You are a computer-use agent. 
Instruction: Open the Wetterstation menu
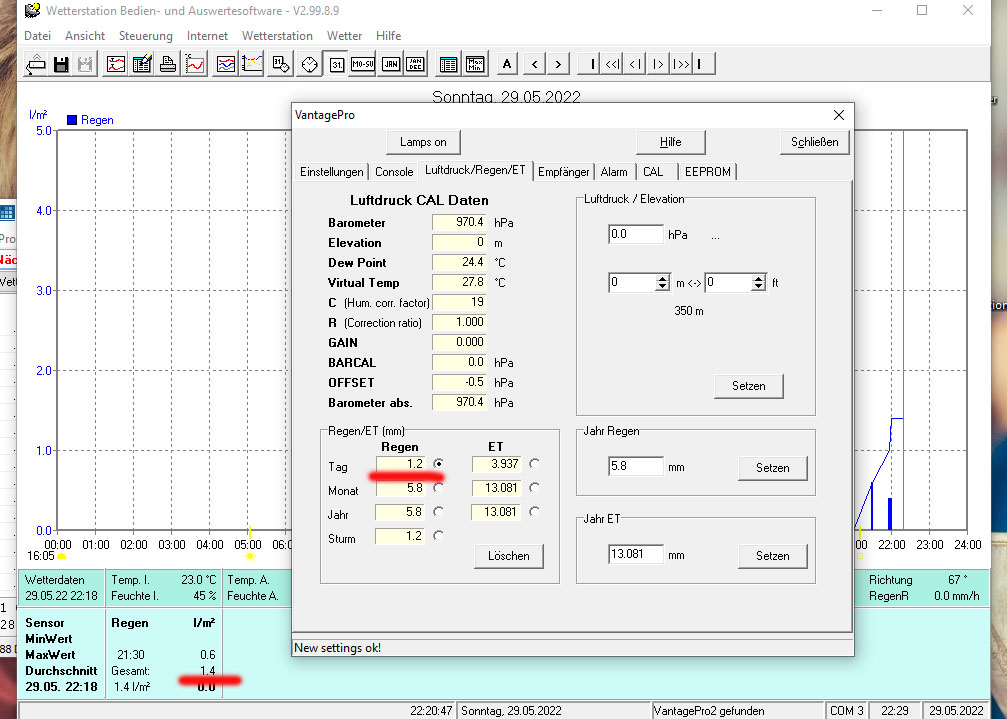(277, 35)
